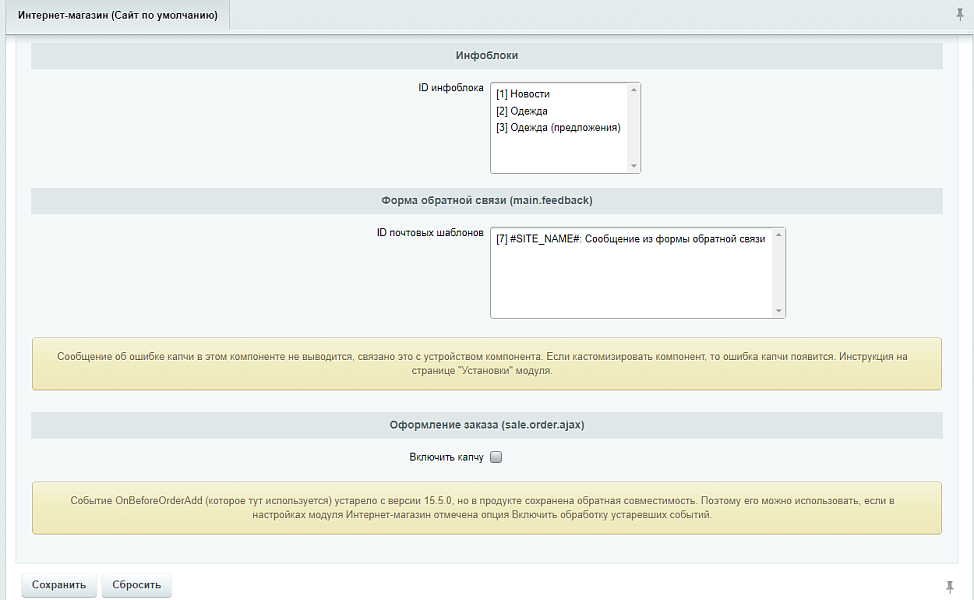Click the Форма обратной связи (main.feedback) header
This screenshot has width=974, height=600.
[487, 201]
